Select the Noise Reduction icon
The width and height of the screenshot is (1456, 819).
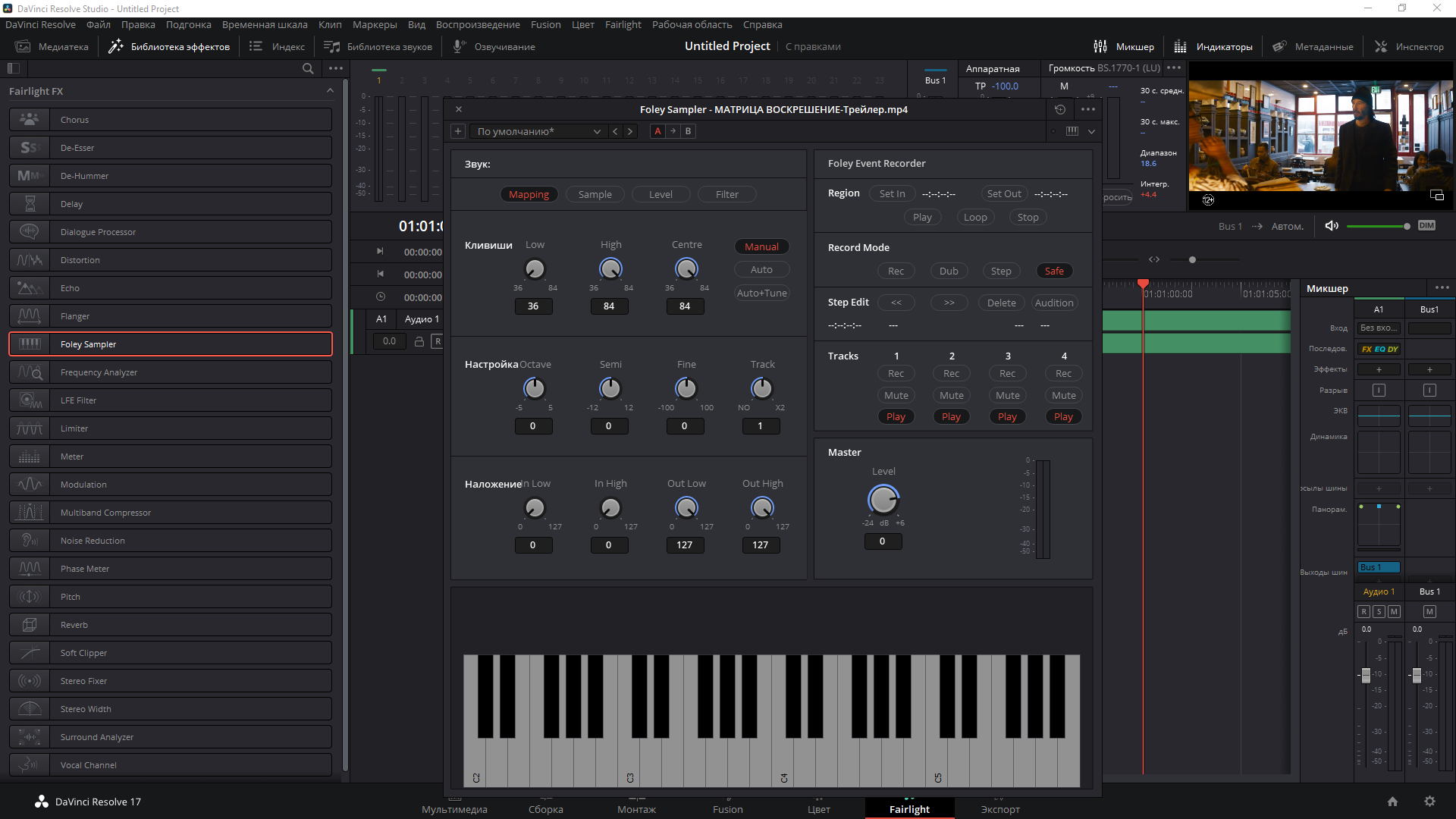[x=30, y=541]
